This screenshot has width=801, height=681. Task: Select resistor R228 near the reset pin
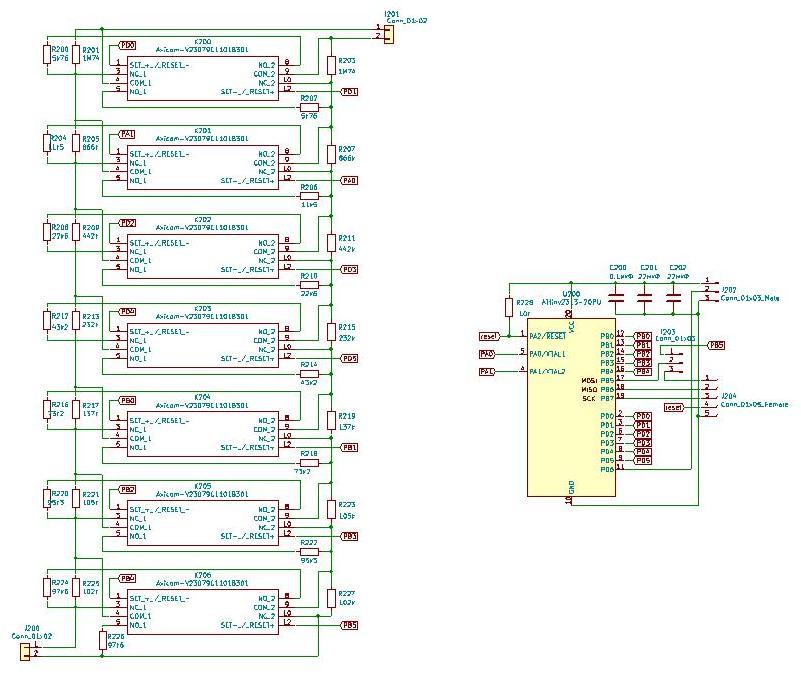tap(510, 308)
